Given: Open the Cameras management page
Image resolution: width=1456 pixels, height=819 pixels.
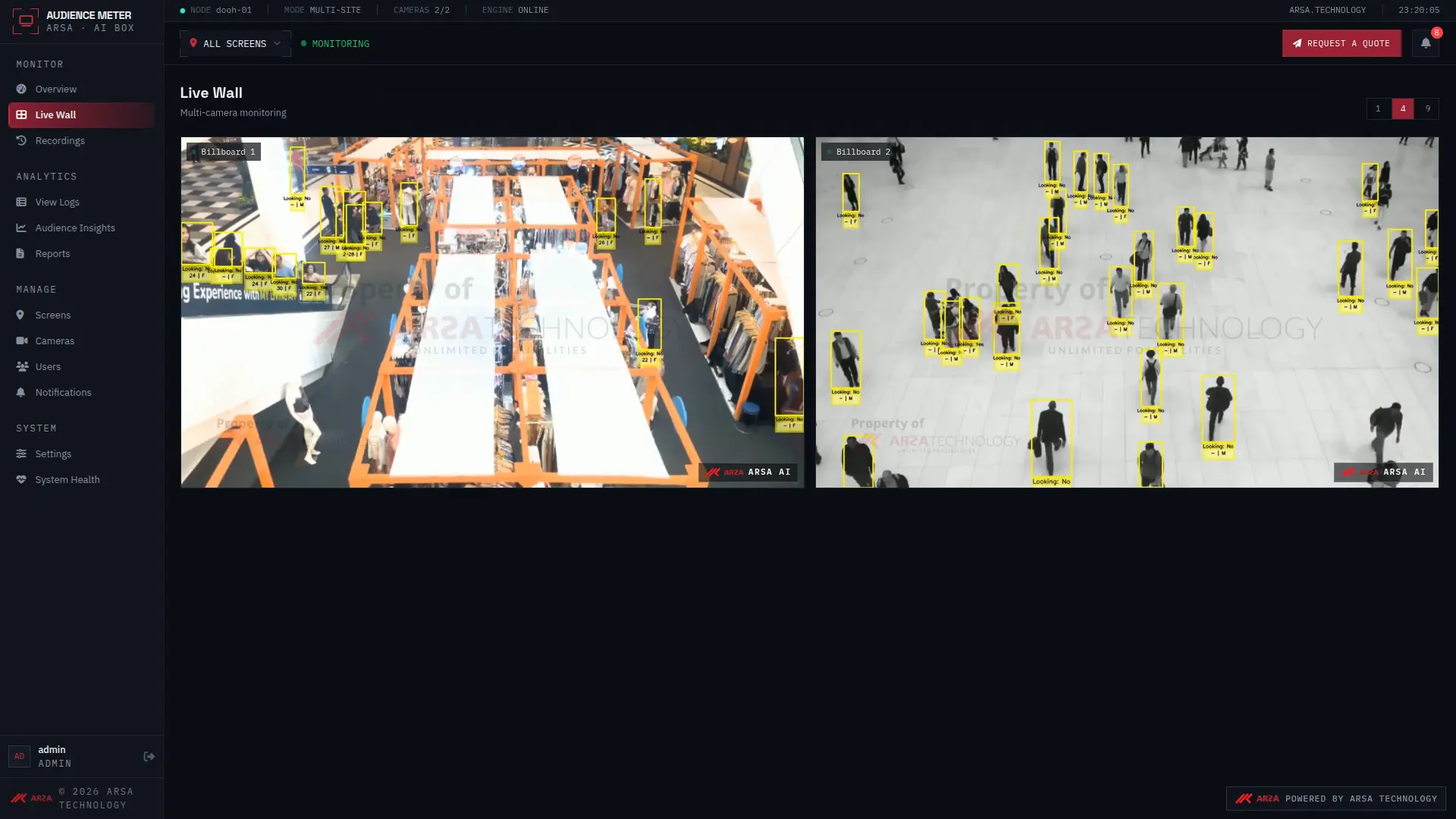Looking at the screenshot, I should (x=82, y=340).
